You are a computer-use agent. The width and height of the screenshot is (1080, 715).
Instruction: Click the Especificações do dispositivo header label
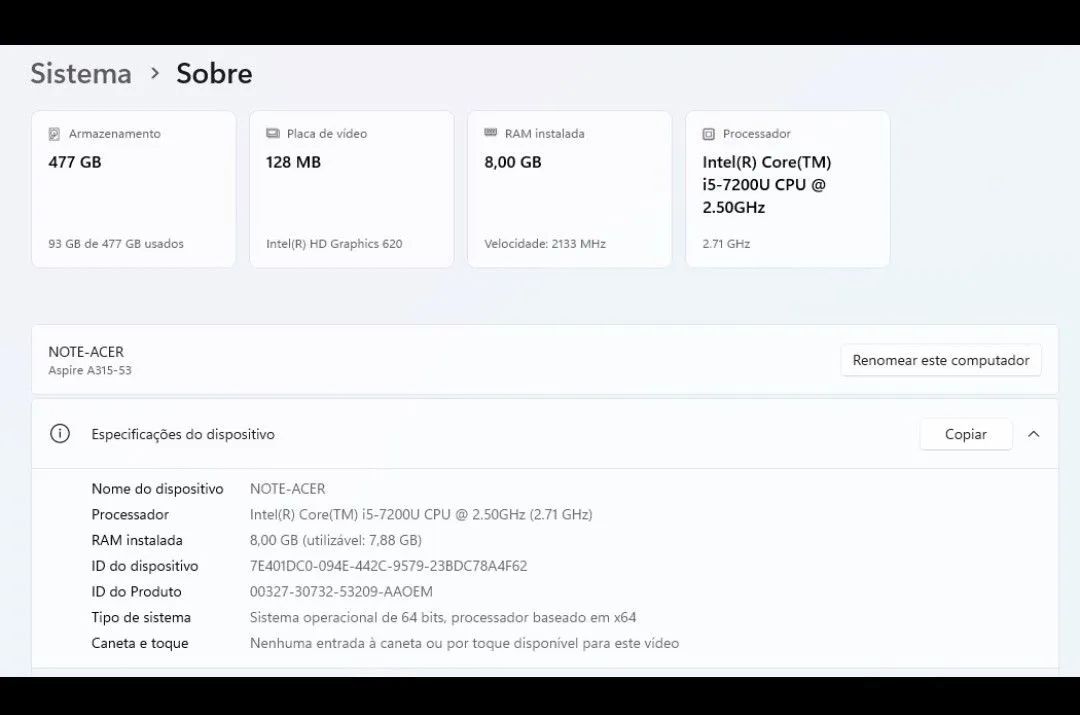(183, 434)
